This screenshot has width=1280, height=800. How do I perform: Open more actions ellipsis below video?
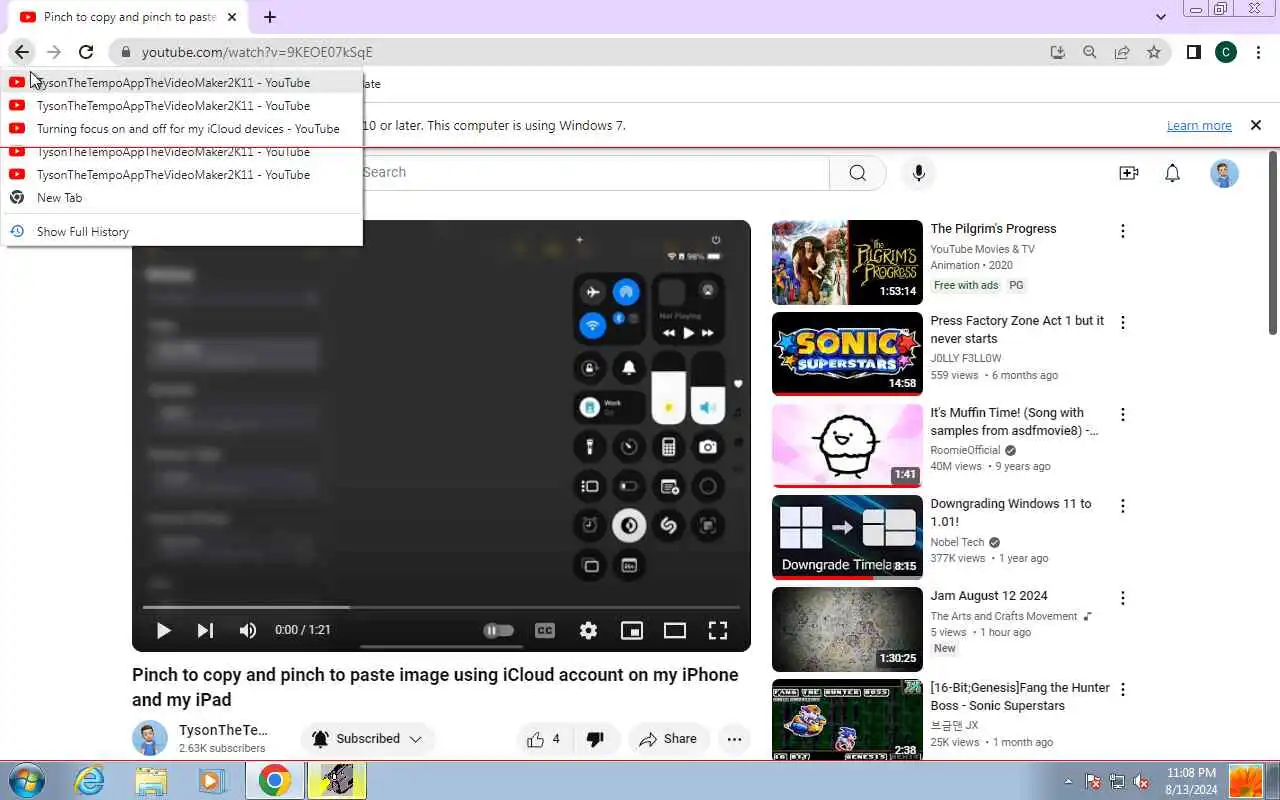pyautogui.click(x=734, y=739)
